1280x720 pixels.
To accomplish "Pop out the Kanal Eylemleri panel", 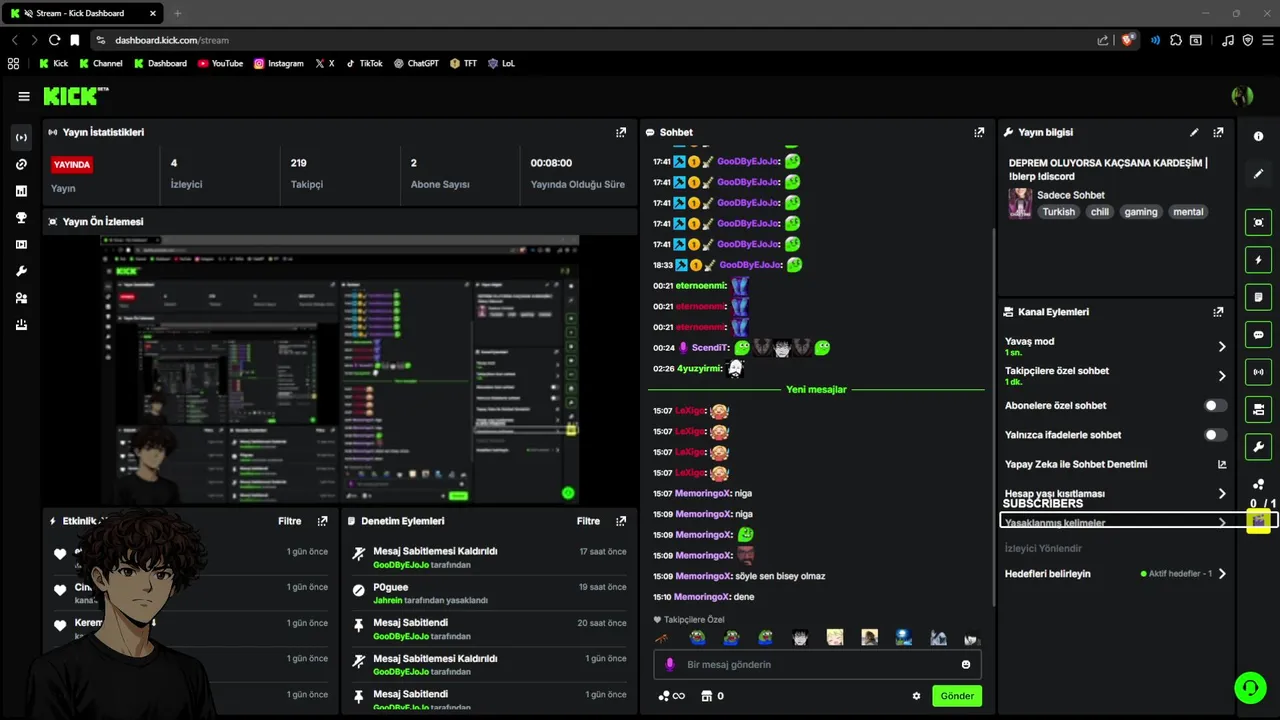I will (x=1218, y=312).
